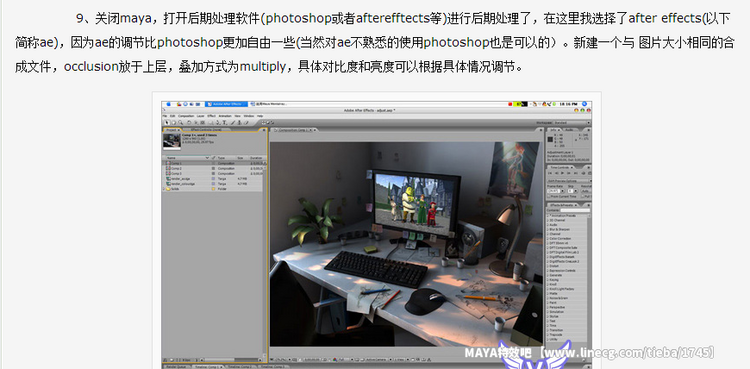The height and width of the screenshot is (369, 750).
Task: Switch to the Audio panel tab
Action: pyautogui.click(x=570, y=130)
